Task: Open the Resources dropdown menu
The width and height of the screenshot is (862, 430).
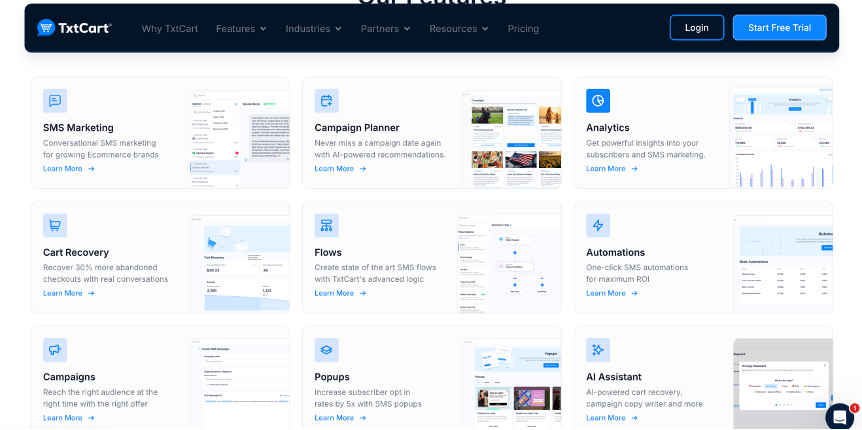Action: tap(459, 28)
